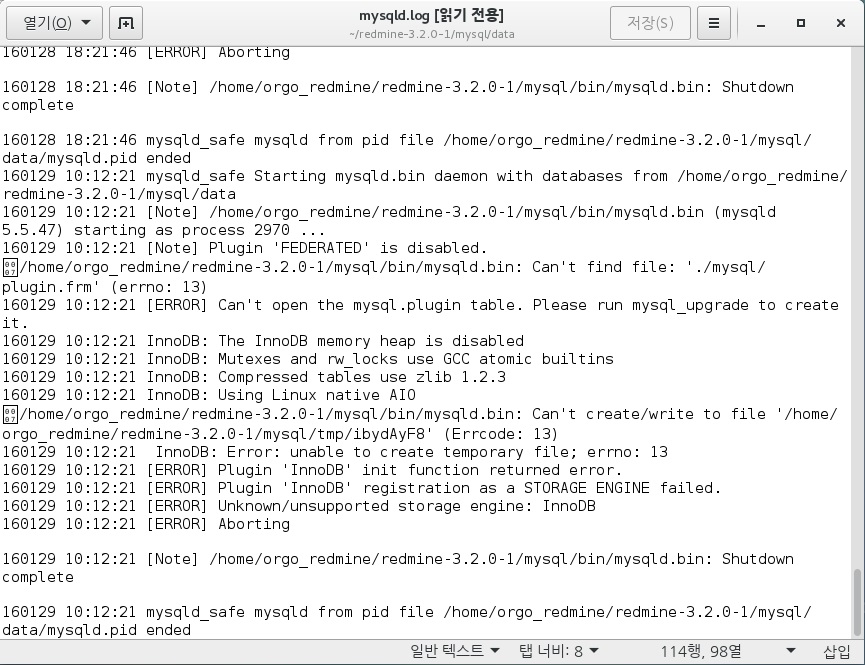Toggle the 삽입 insert mode indicator

pyautogui.click(x=836, y=651)
